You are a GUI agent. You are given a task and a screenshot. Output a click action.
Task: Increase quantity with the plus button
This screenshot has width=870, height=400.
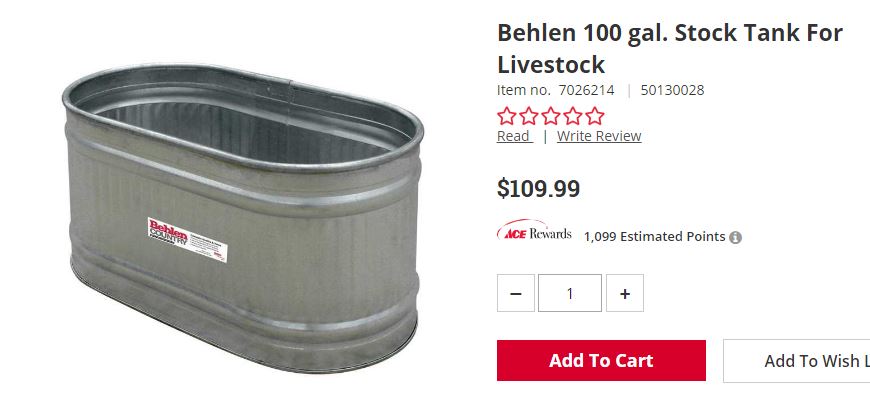[x=625, y=293]
